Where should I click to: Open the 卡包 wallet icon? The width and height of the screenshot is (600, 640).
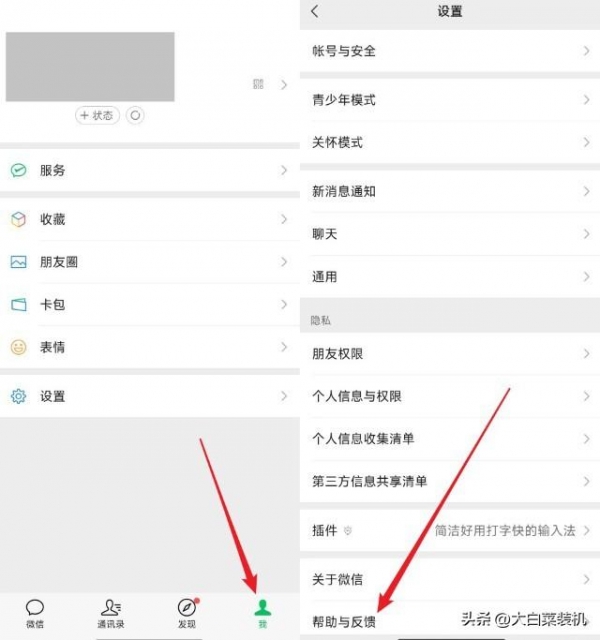coord(18,304)
